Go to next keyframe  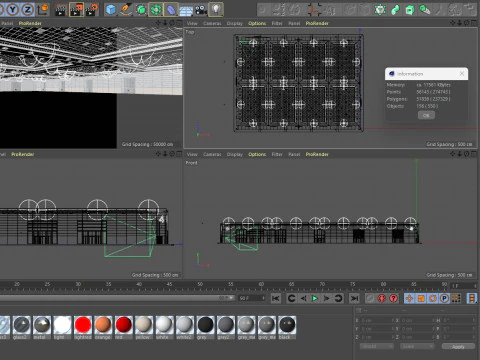pos(338,298)
